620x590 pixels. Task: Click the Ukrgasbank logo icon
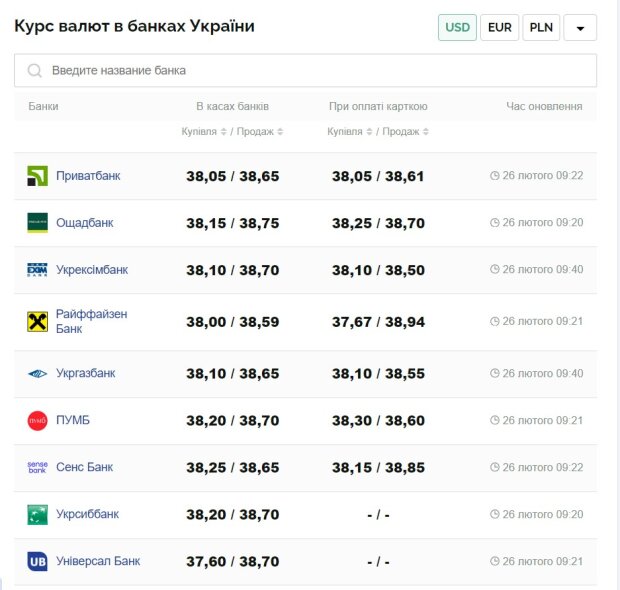(x=37, y=374)
